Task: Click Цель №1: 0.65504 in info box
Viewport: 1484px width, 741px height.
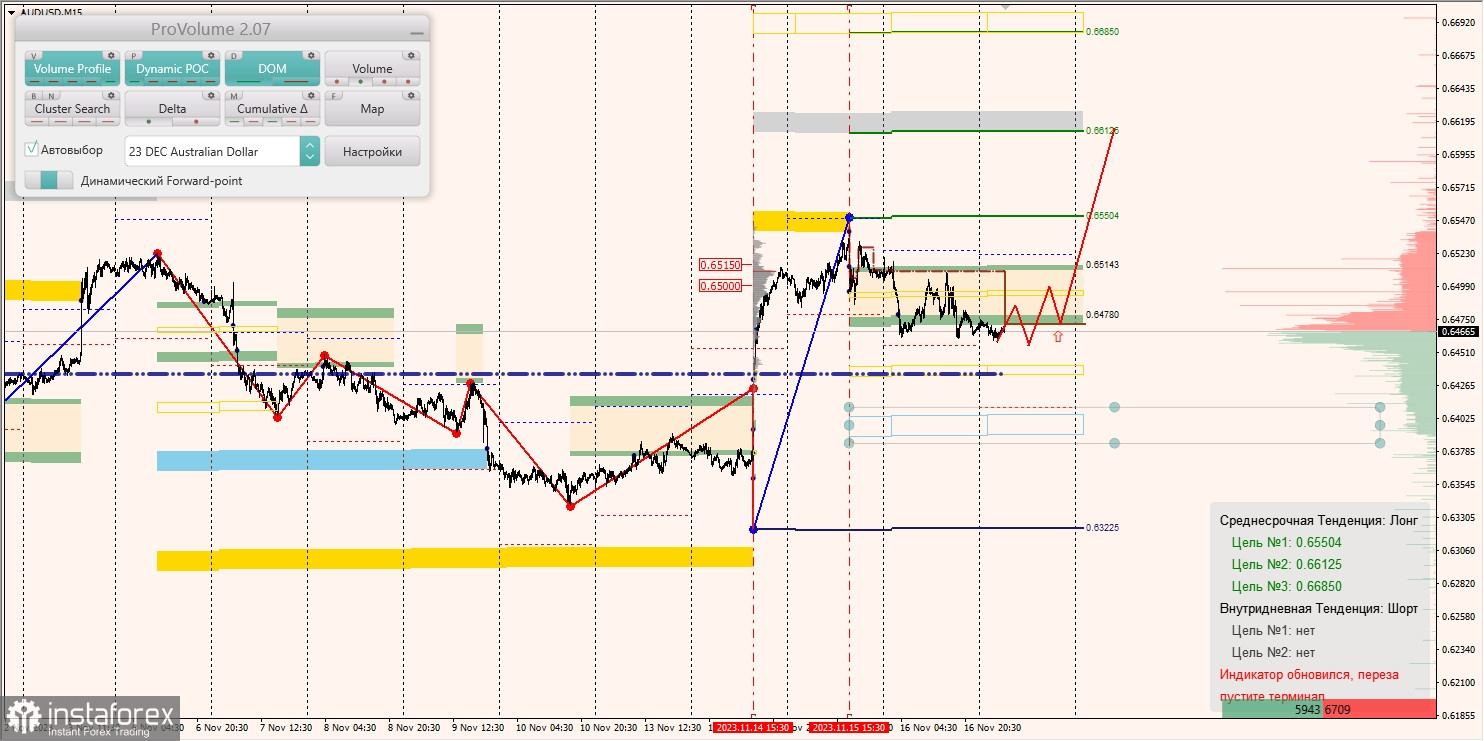Action: point(1287,543)
